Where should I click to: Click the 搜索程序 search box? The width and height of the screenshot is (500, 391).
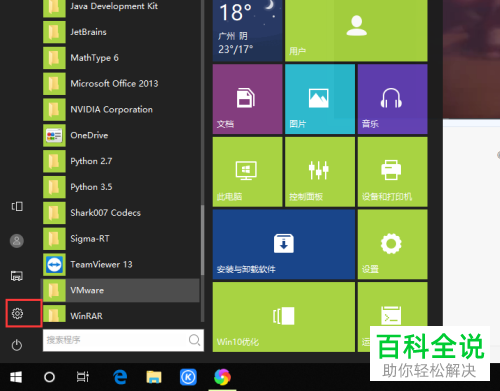123,340
